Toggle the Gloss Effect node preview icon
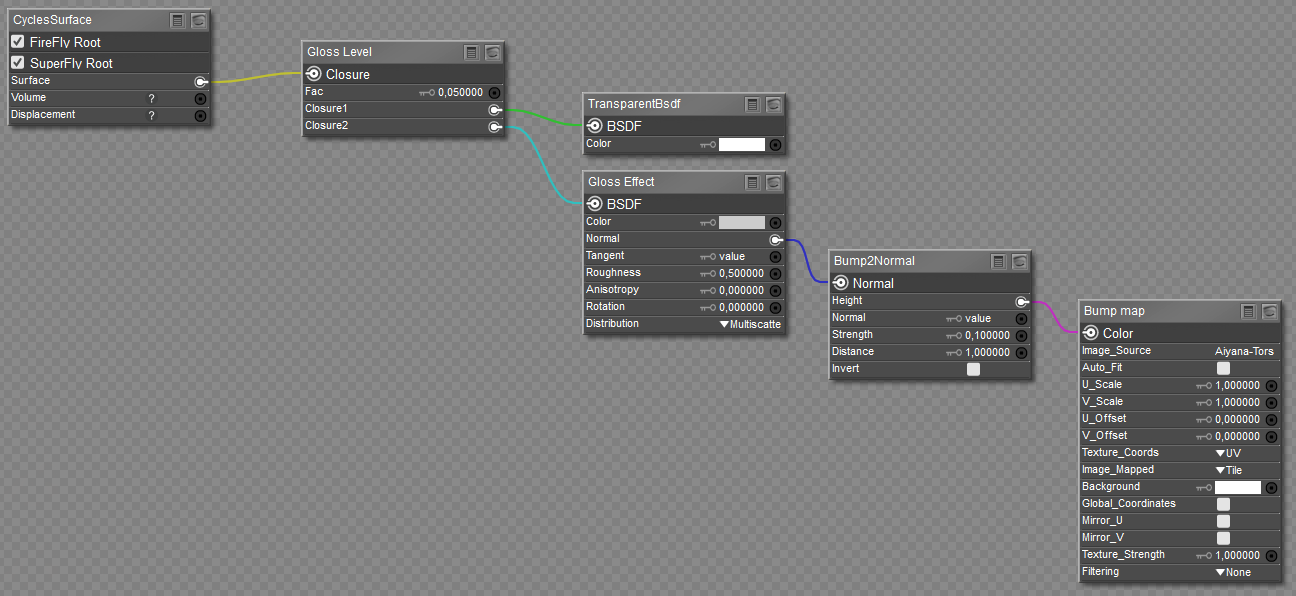 click(774, 182)
